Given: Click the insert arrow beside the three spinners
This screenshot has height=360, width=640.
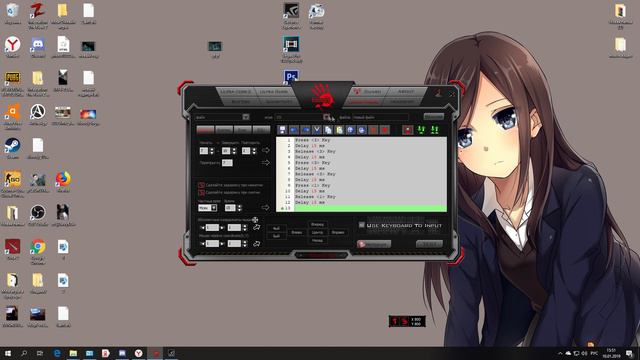Looking at the screenshot, I should pyautogui.click(x=265, y=151).
